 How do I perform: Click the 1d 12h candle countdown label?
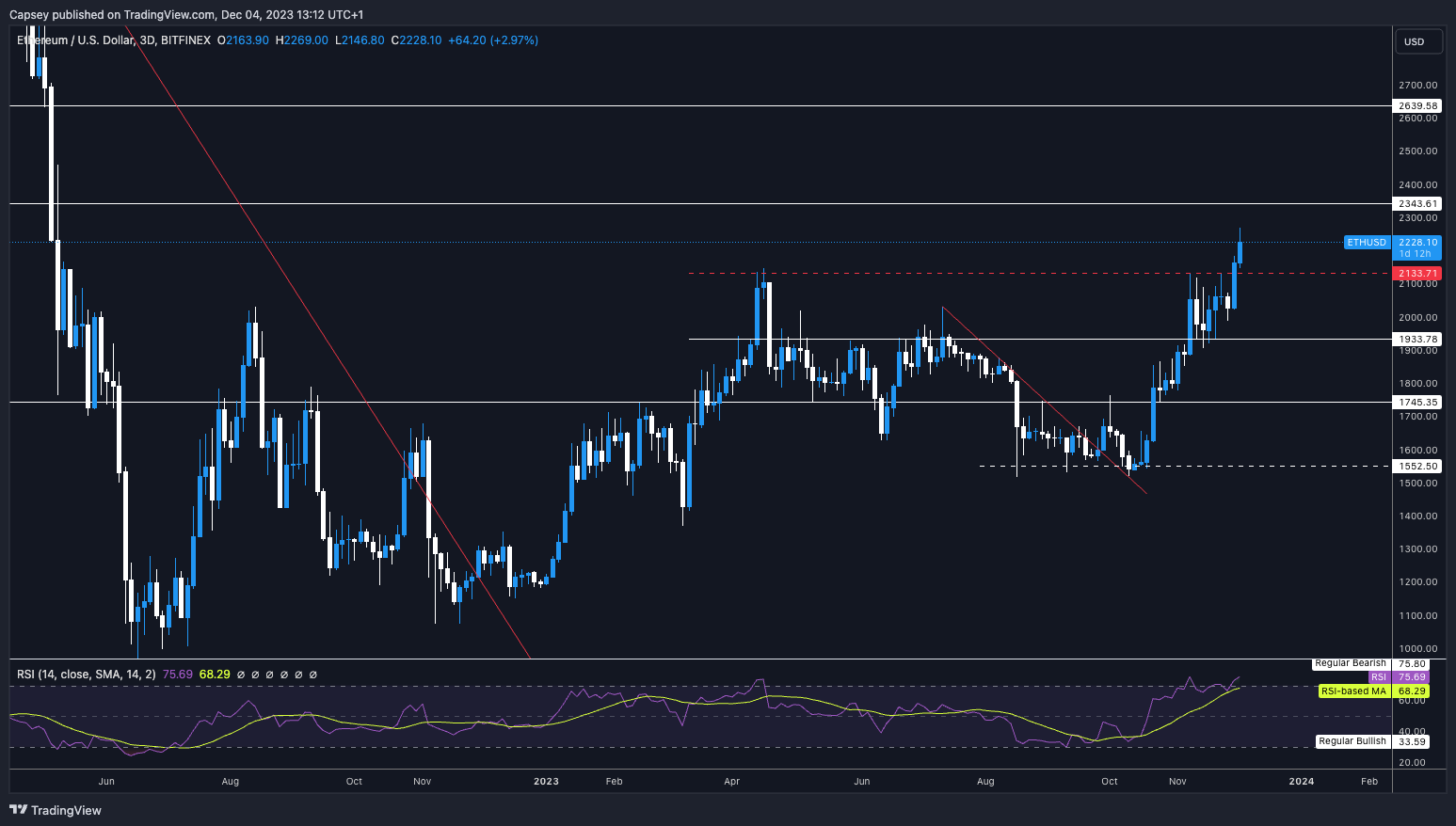(x=1415, y=254)
